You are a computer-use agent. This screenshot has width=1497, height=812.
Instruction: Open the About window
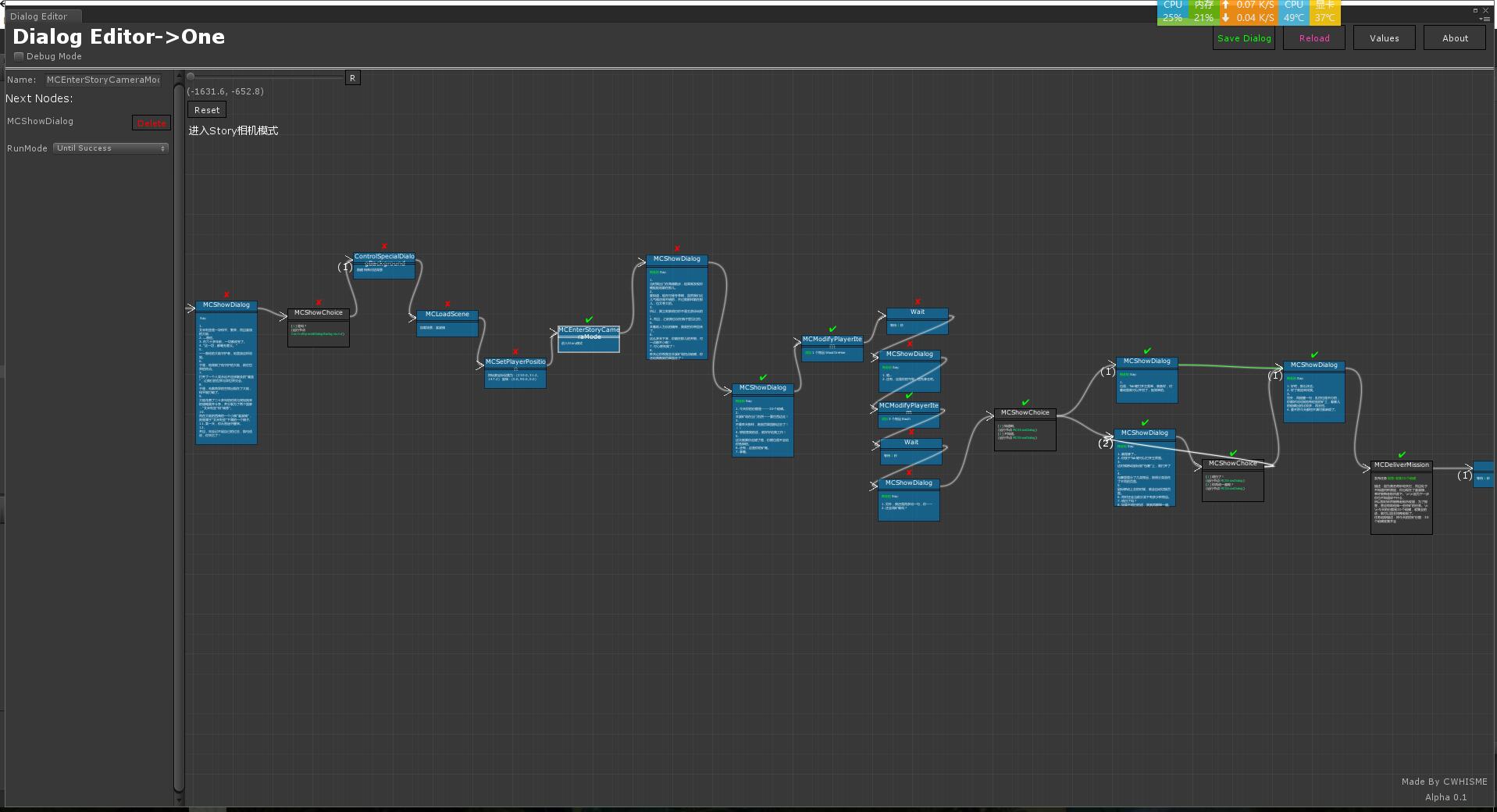point(1454,38)
